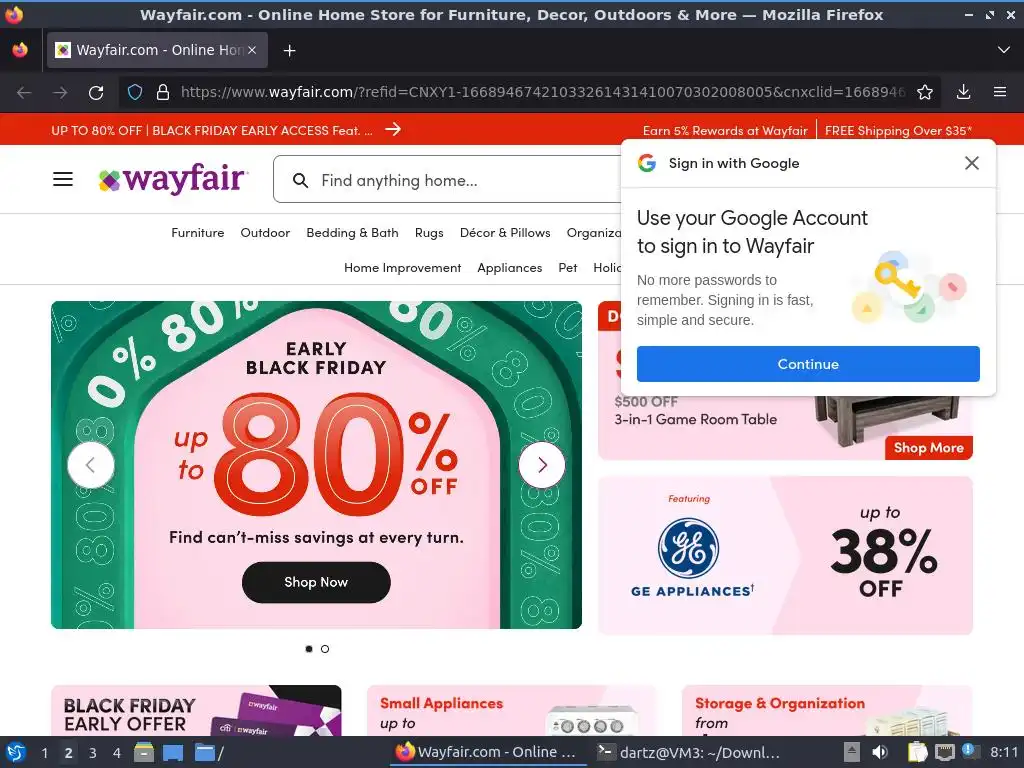
Task: Select the second carousel dot
Action: (x=325, y=648)
